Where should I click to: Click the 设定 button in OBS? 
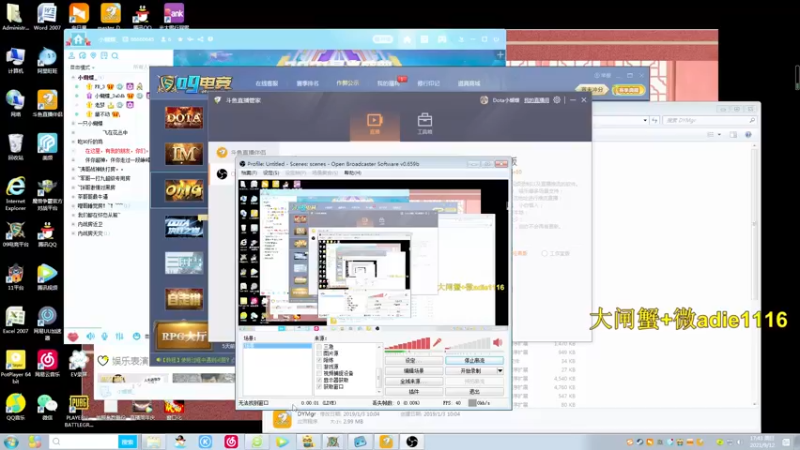pyautogui.click(x=414, y=361)
